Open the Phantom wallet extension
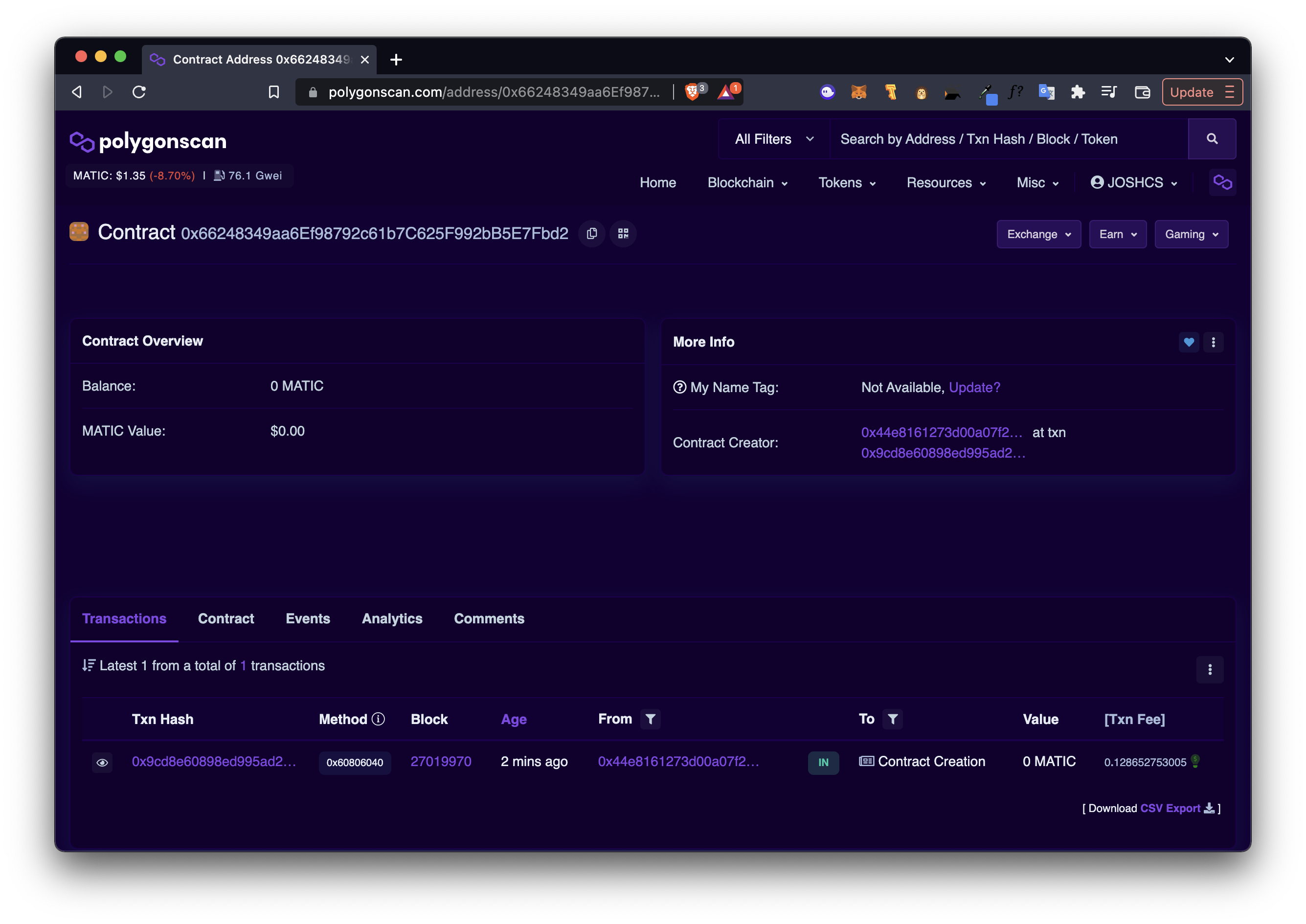The width and height of the screenshot is (1306, 924). 827,91
